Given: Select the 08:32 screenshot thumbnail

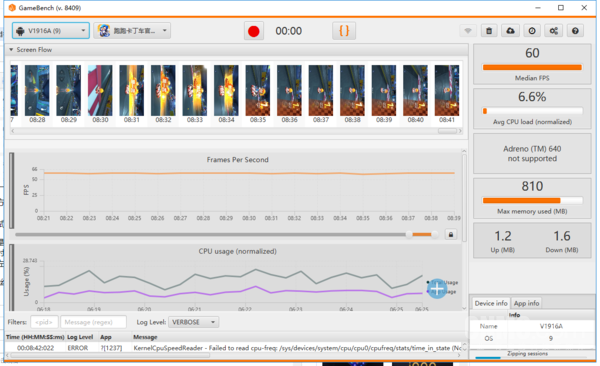Looking at the screenshot, I should tap(163, 90).
